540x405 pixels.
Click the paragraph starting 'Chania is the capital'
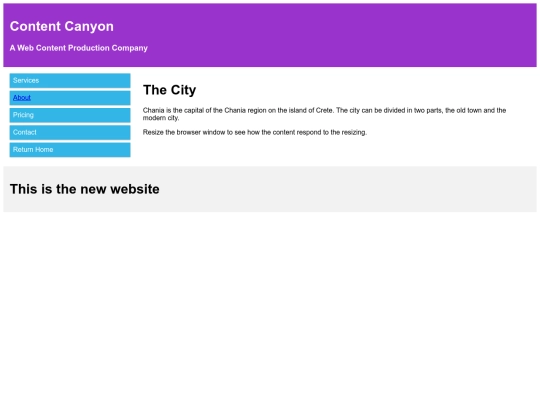[x=324, y=114]
